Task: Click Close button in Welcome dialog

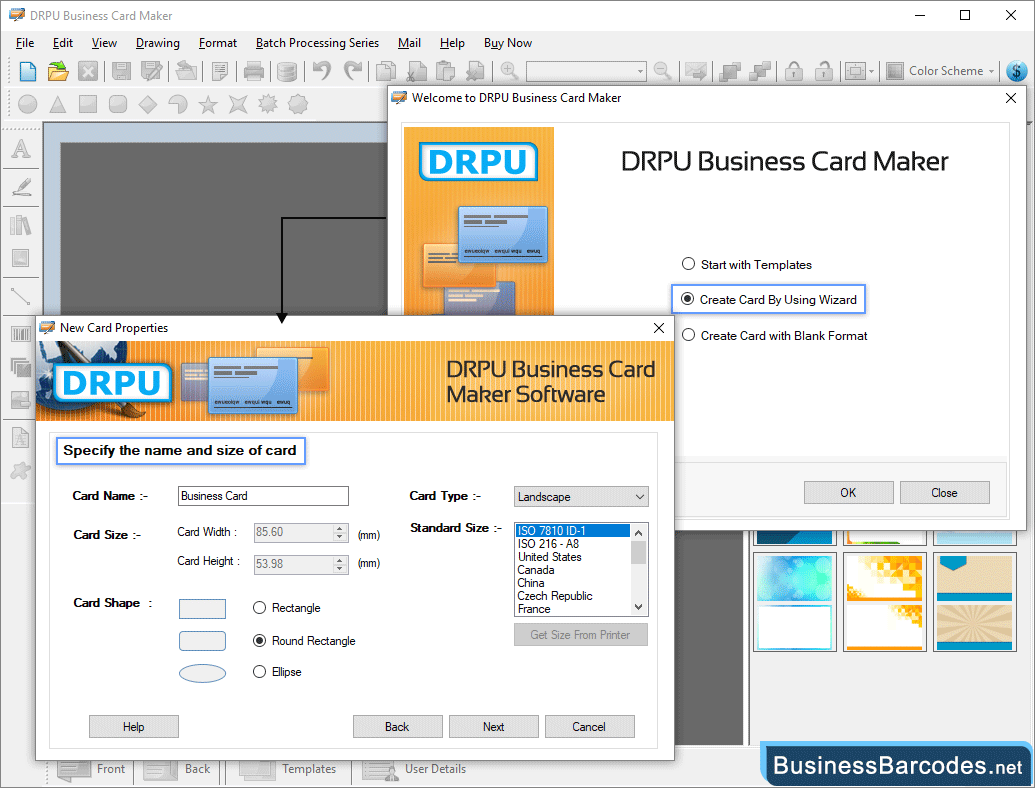Action: [x=945, y=493]
